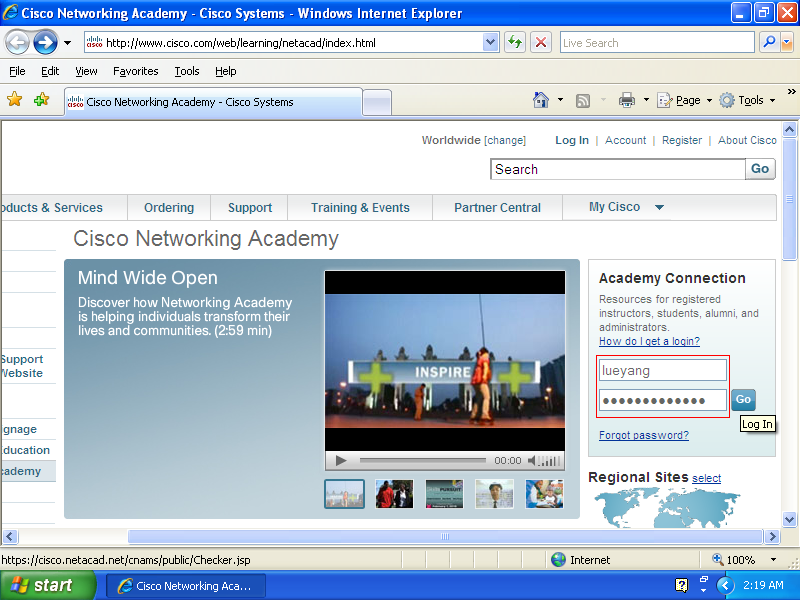Expand the address bar history dropdown
800x600 pixels.
click(x=490, y=43)
